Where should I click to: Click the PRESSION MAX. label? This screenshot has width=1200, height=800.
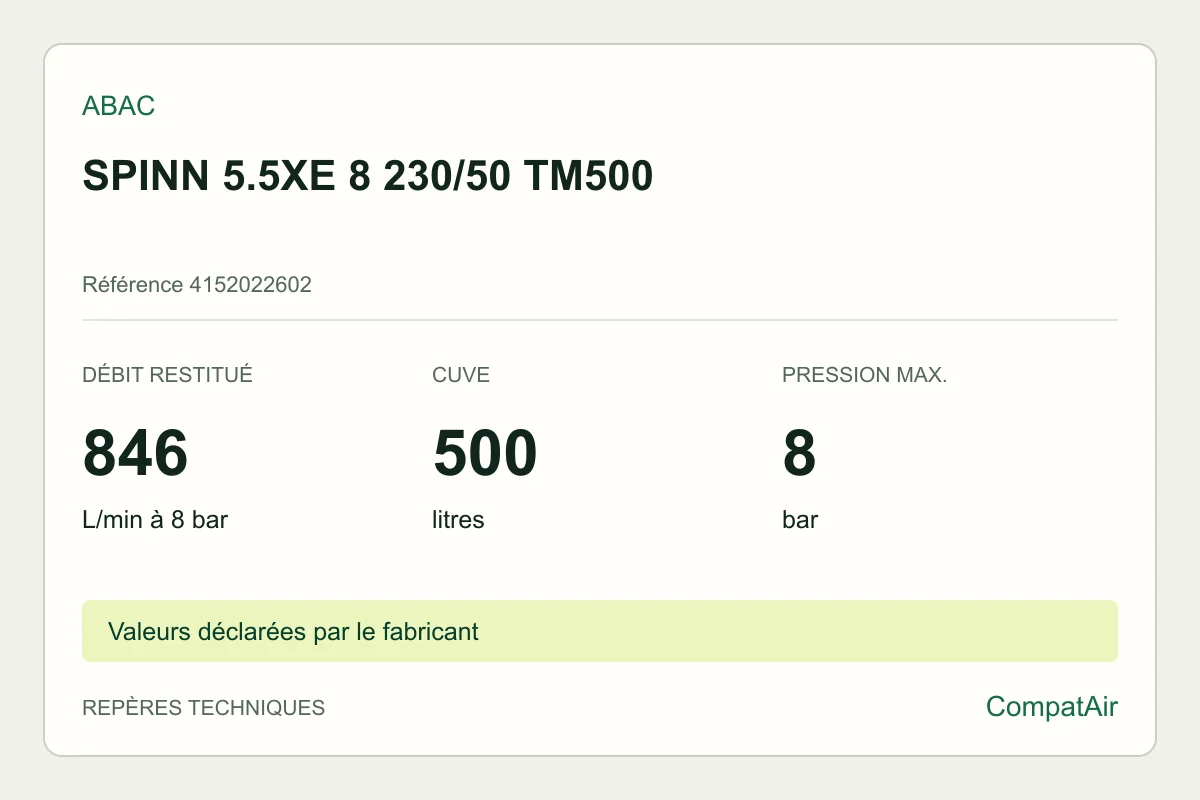864,375
